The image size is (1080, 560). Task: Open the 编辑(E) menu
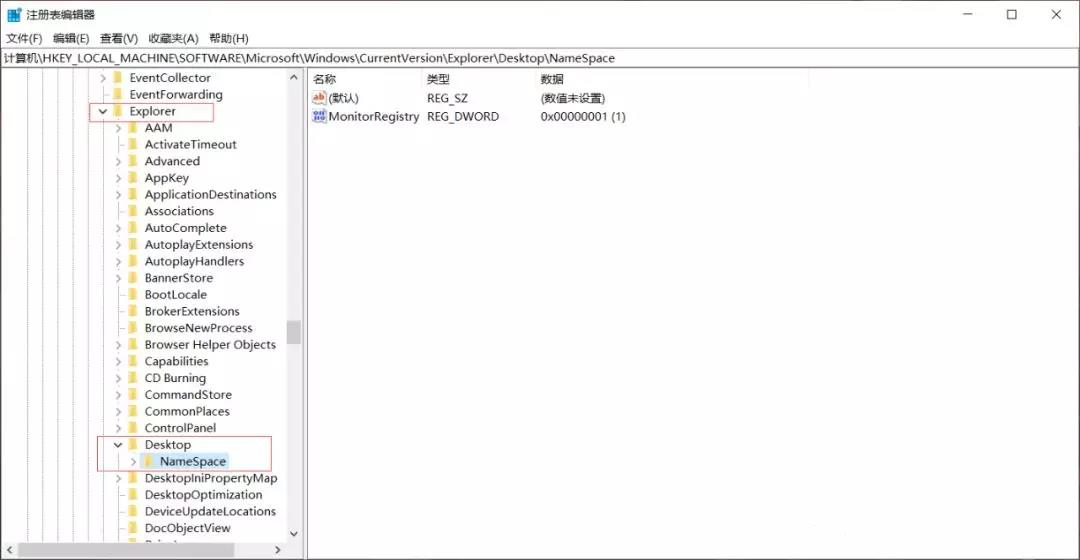71,39
